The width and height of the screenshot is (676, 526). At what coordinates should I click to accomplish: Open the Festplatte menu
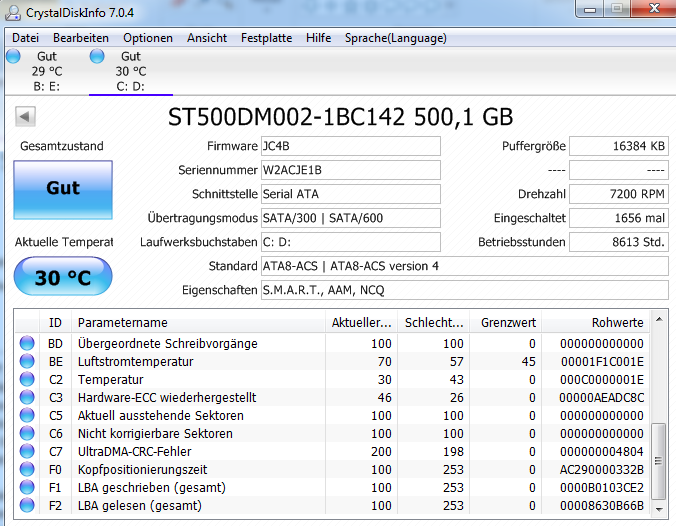coord(266,38)
